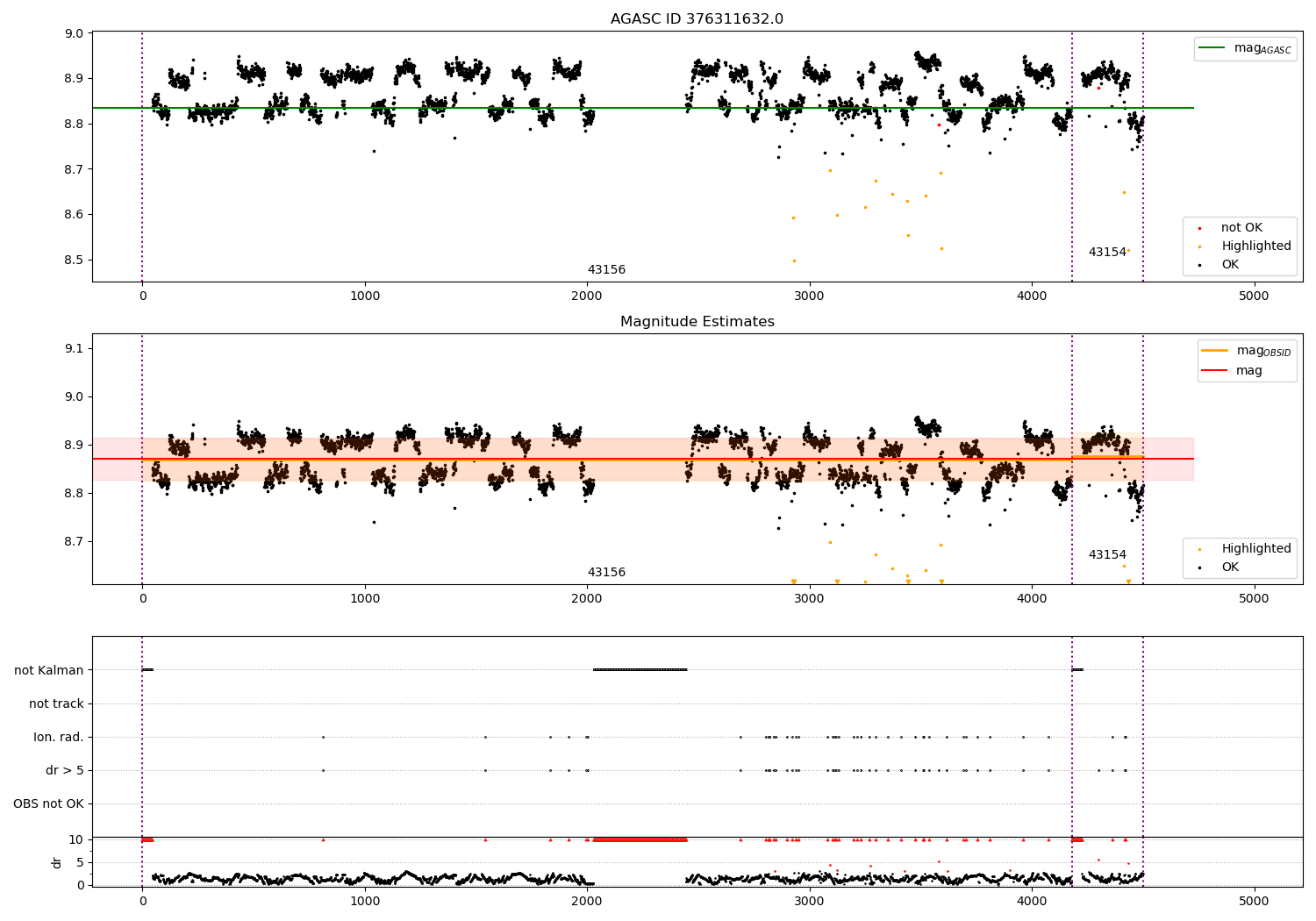Image resolution: width=1316 pixels, height=921 pixels.
Task: Select the 'not OK' legend entry
Action: 1241,228
